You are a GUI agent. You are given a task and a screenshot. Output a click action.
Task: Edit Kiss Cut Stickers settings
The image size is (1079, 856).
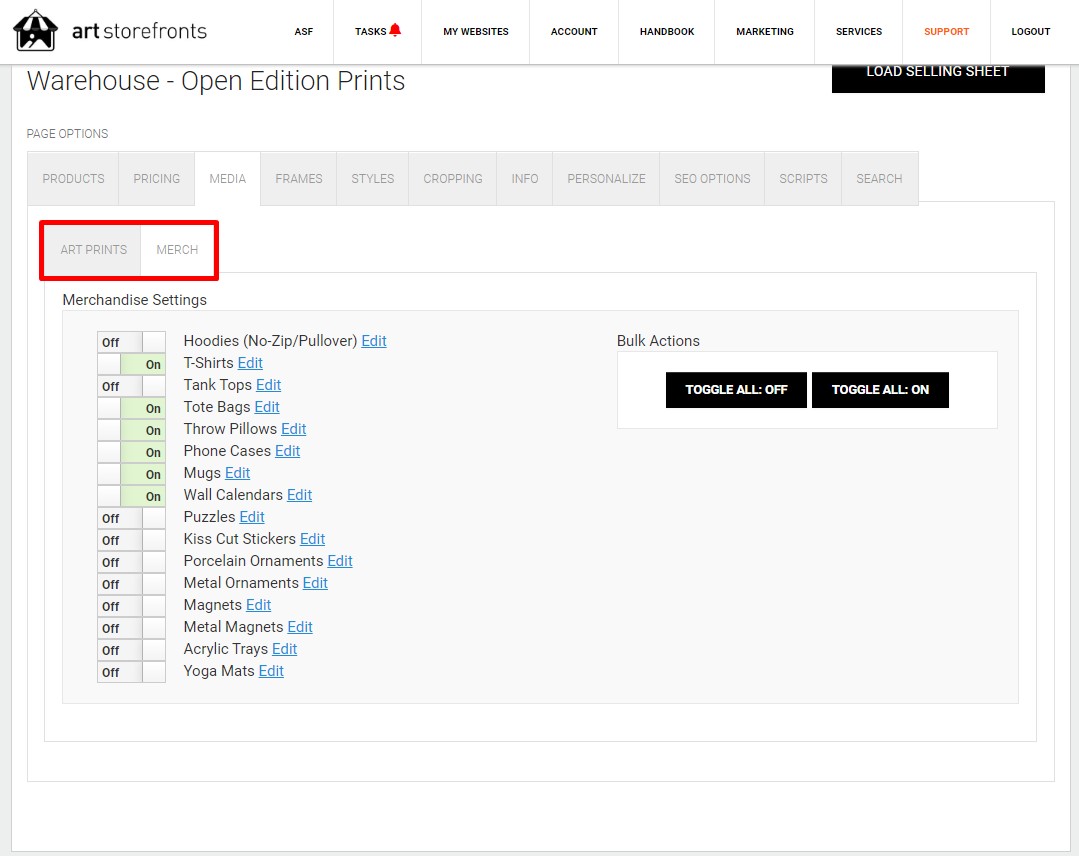click(x=312, y=539)
